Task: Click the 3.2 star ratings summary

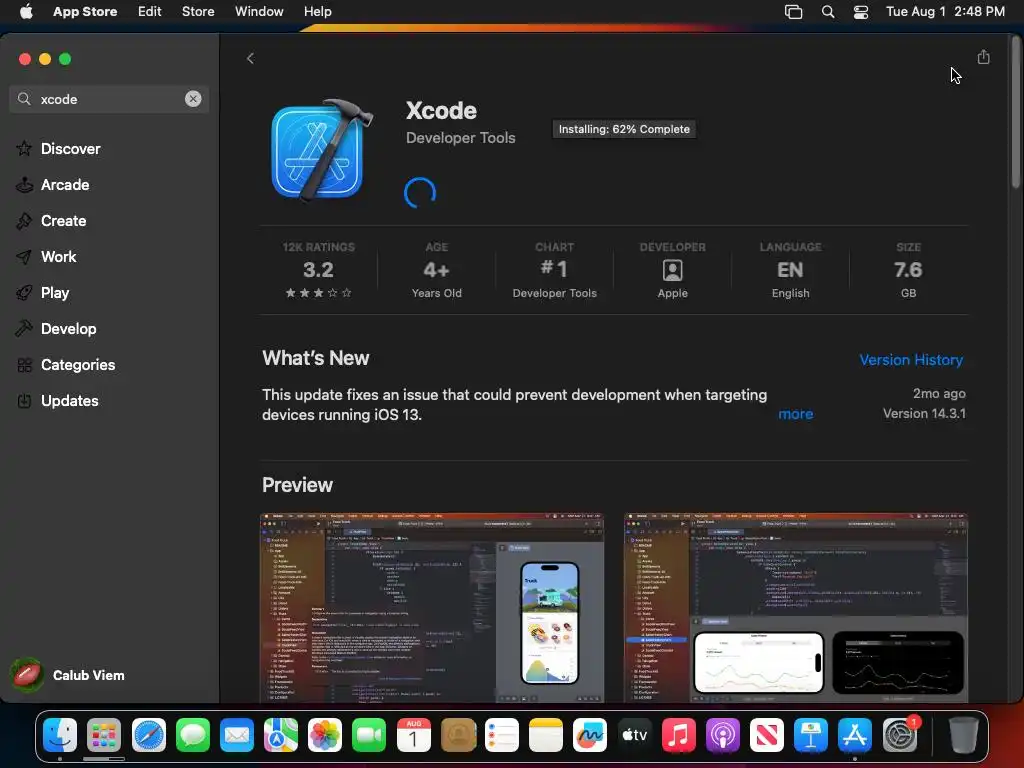Action: tap(319, 270)
